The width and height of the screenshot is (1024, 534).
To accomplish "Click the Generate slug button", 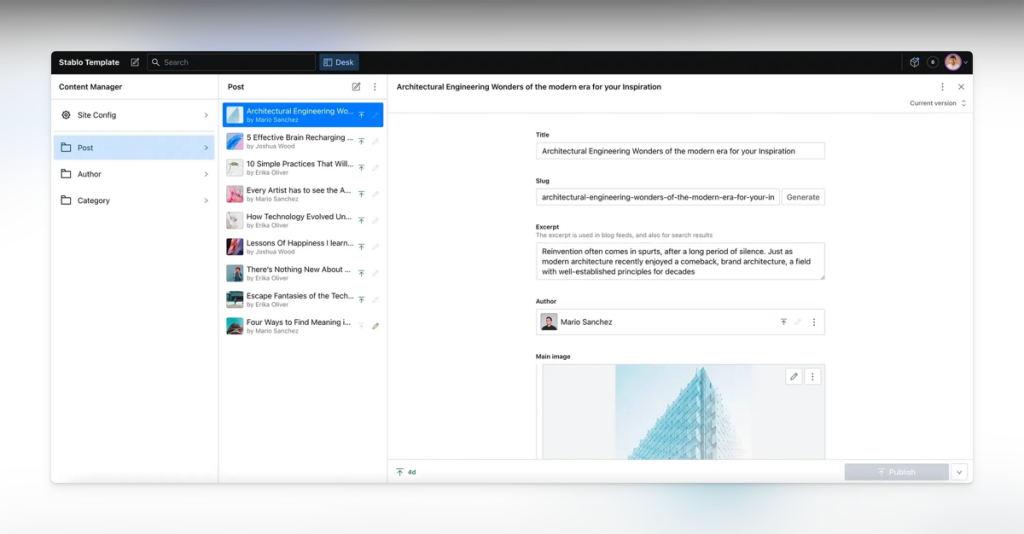I will (x=803, y=197).
